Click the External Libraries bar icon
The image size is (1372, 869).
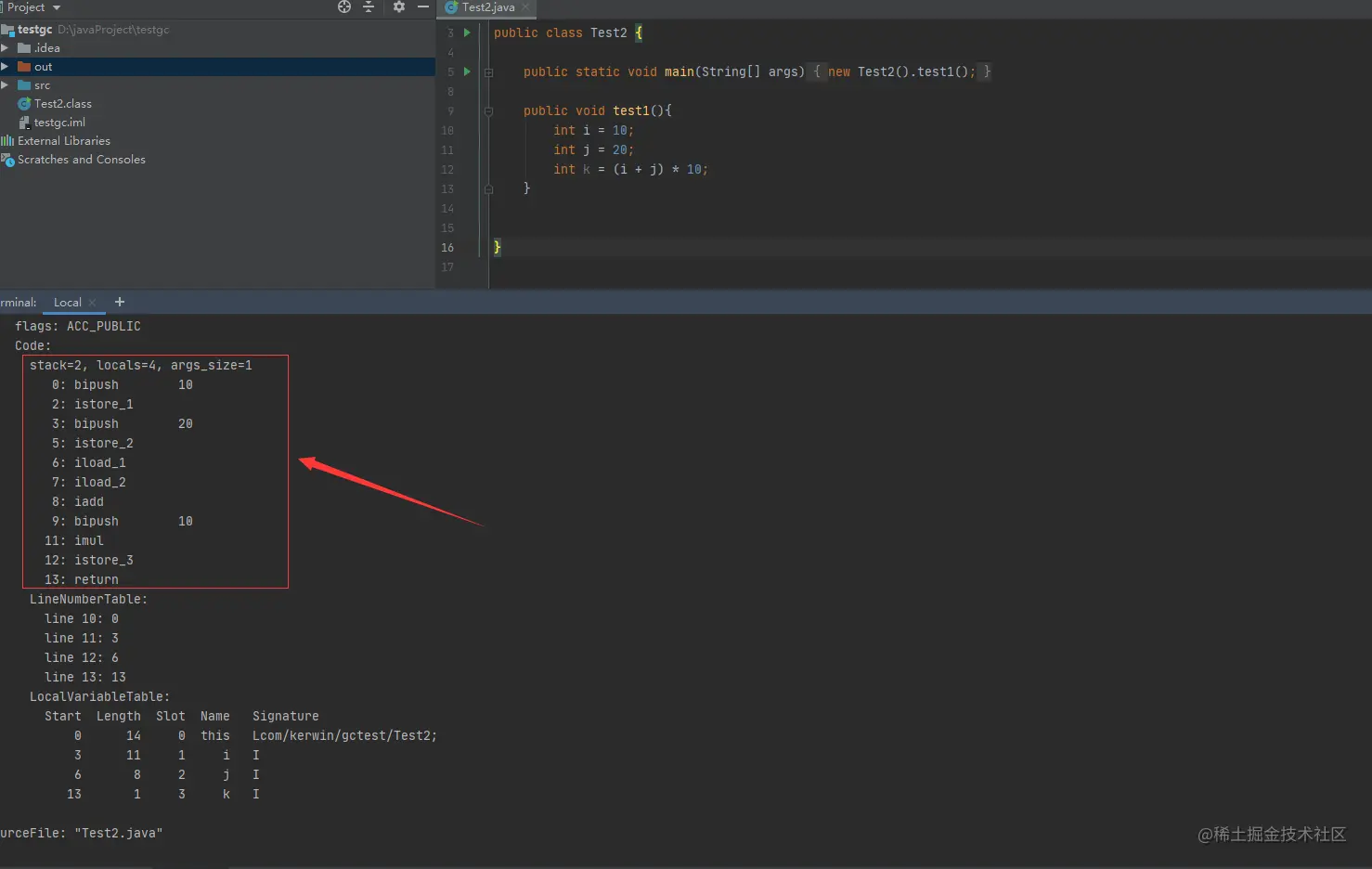(x=7, y=141)
